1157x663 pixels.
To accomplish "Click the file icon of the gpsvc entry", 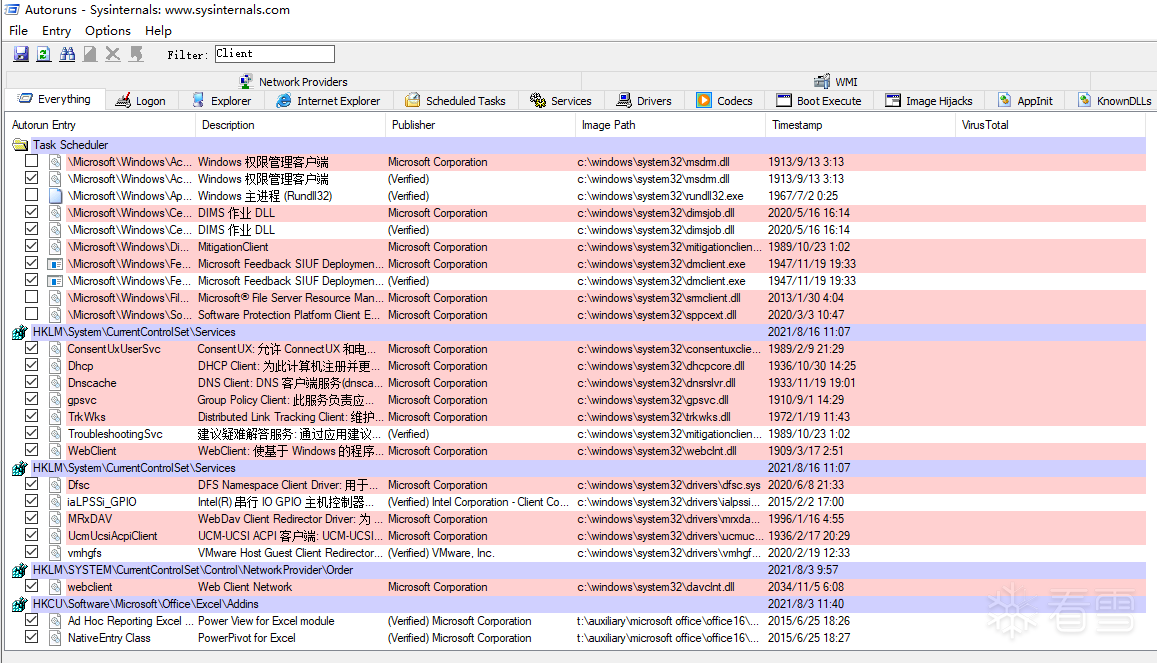I will 55,400.
